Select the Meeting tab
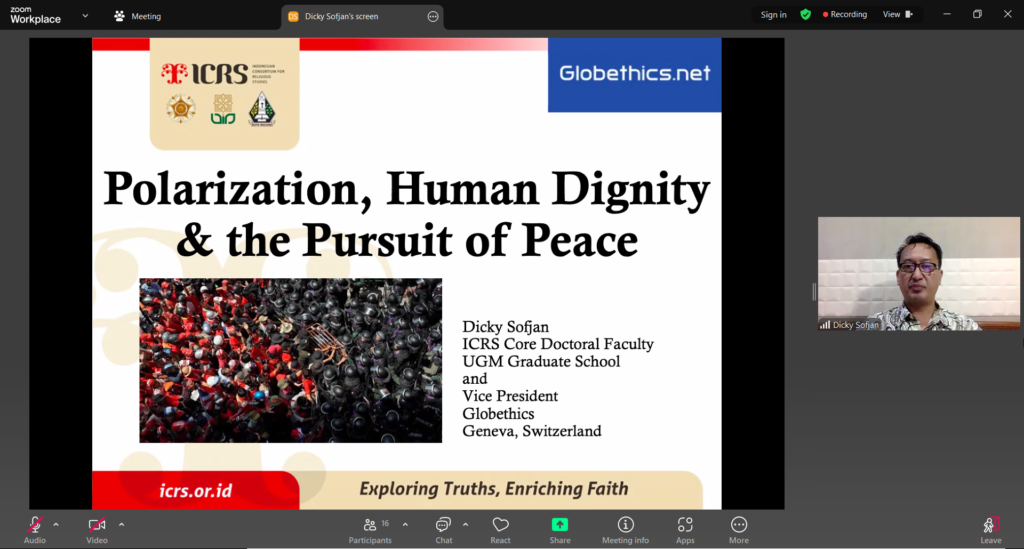Screen dimensions: 1024x549 coord(138,16)
